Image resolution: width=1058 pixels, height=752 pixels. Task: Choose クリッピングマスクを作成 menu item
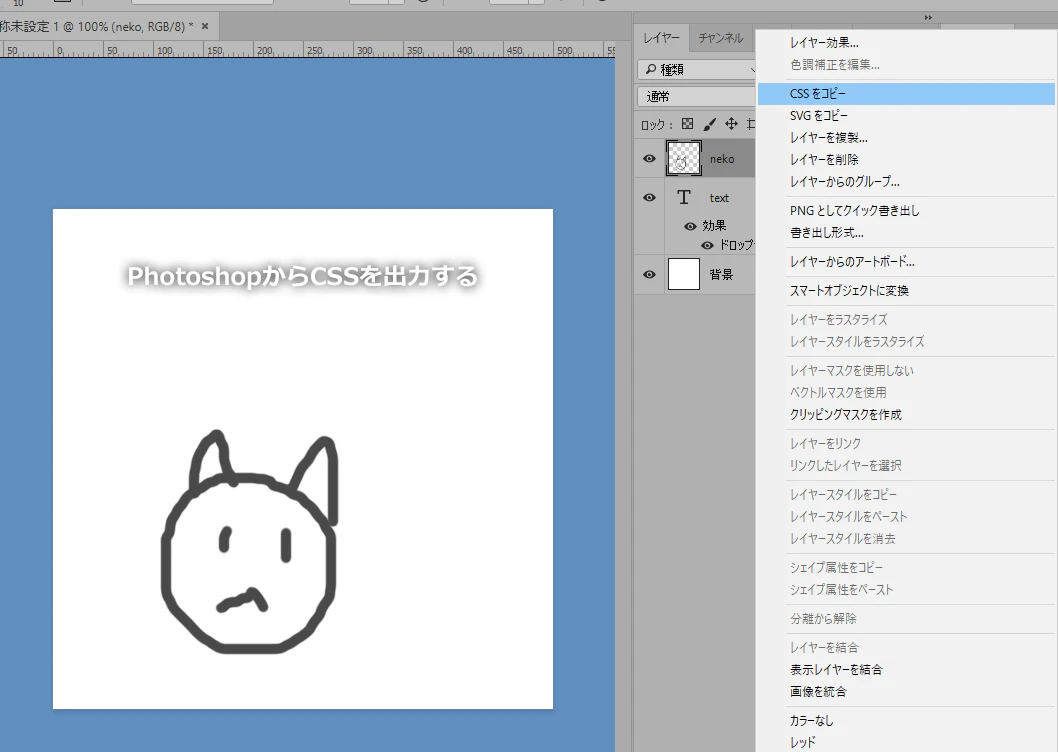[x=906, y=415]
